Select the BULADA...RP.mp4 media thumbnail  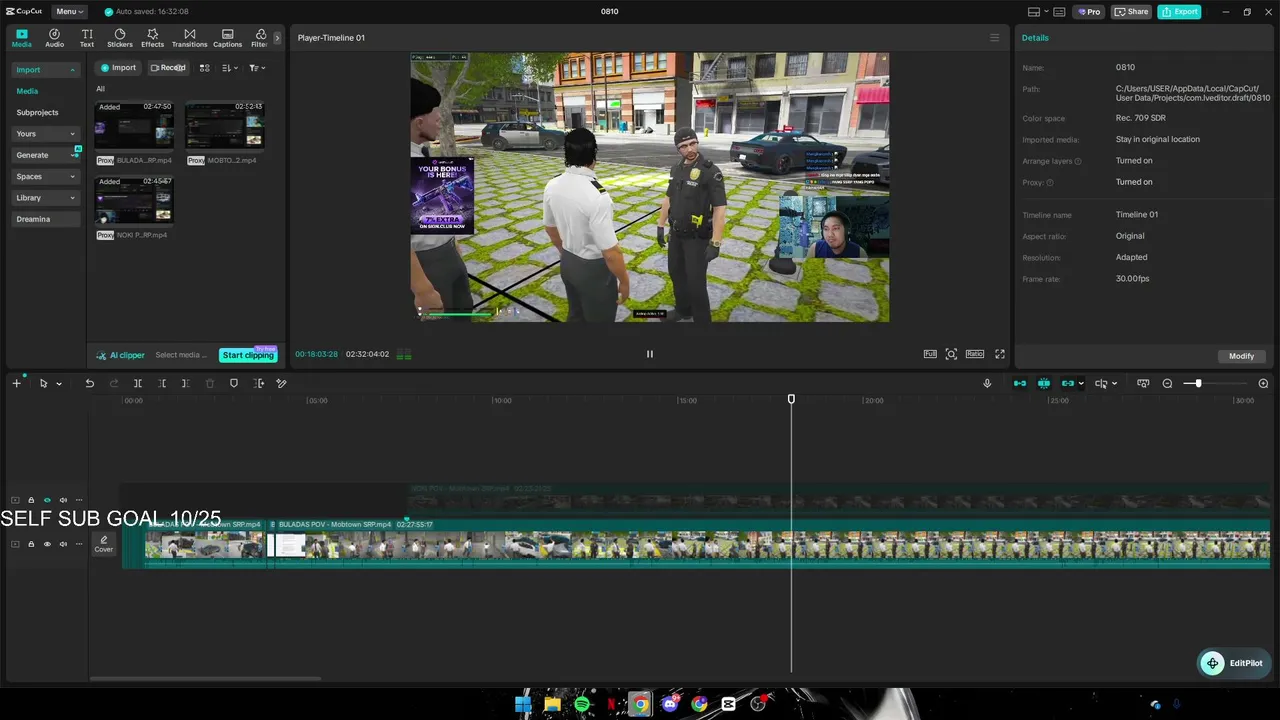click(134, 125)
